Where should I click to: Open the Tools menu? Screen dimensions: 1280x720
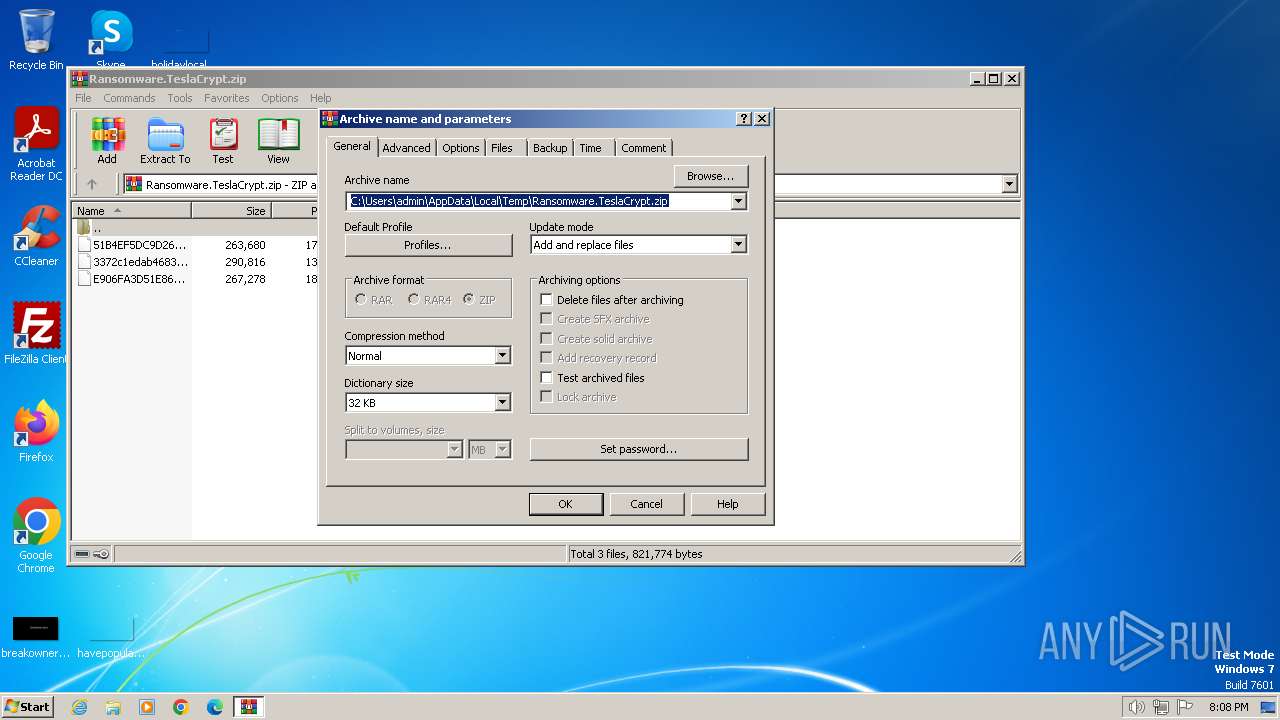(x=180, y=98)
